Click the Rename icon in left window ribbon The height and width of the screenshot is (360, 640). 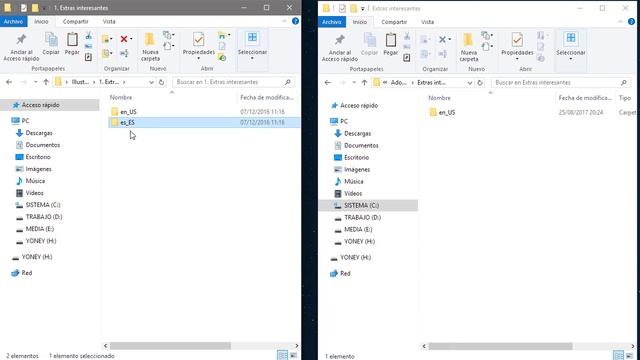click(124, 53)
